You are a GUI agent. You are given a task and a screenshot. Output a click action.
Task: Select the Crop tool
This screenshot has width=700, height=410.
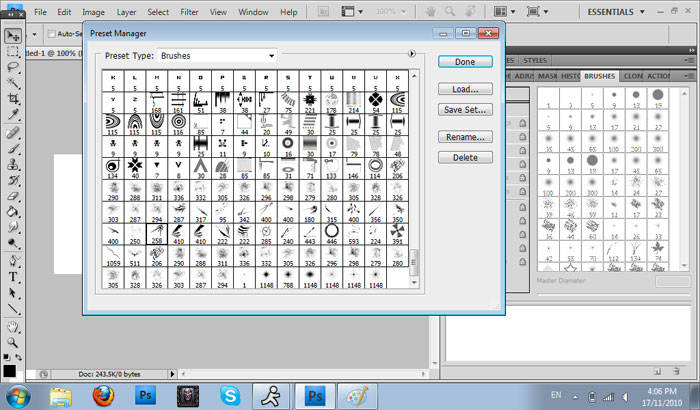click(13, 99)
